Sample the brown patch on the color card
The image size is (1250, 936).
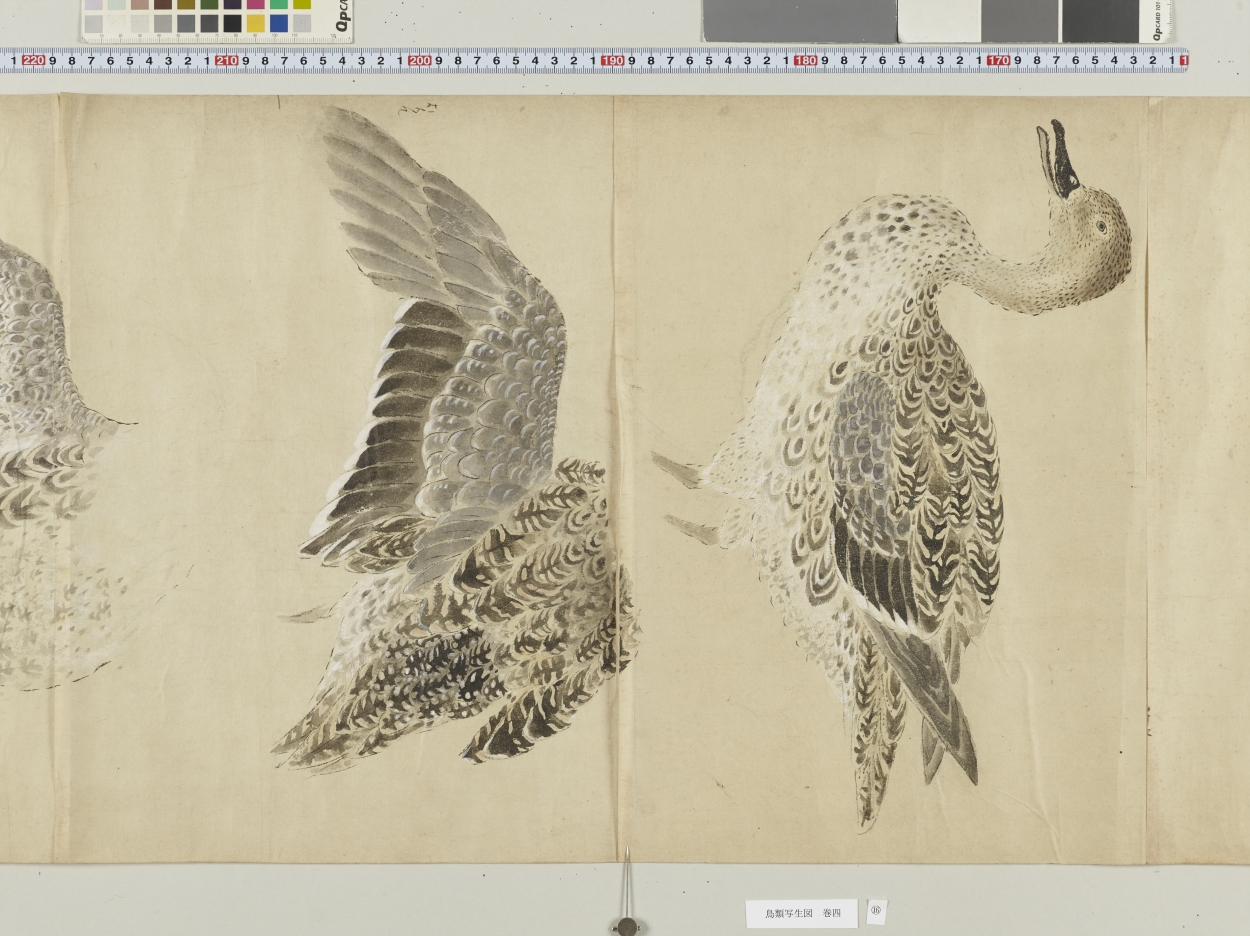(162, 4)
